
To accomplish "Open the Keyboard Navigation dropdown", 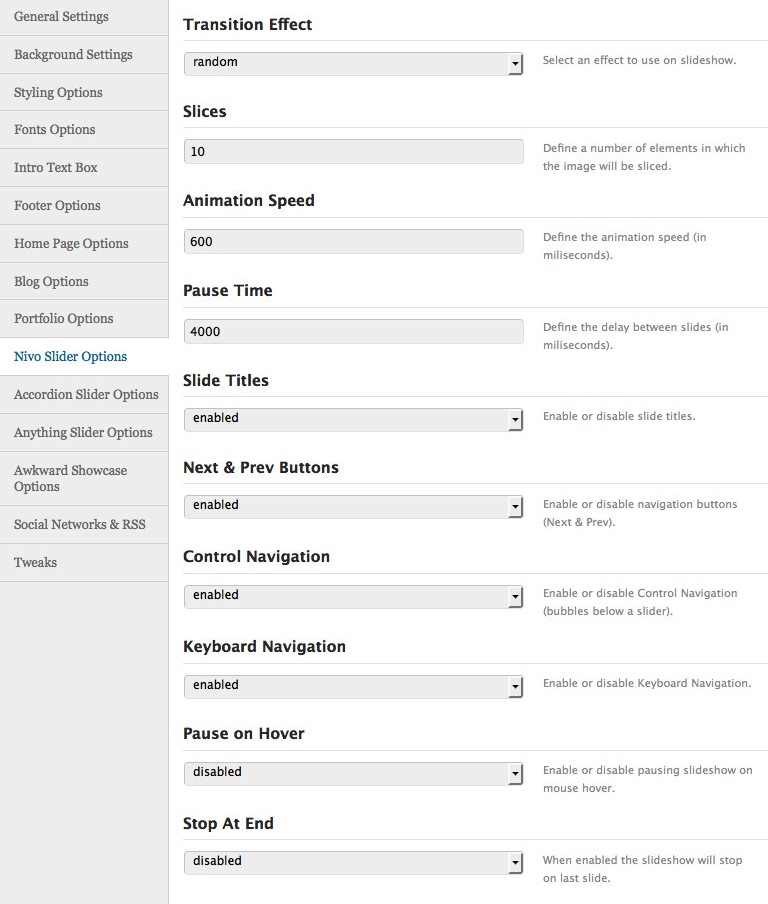I will 353,686.
